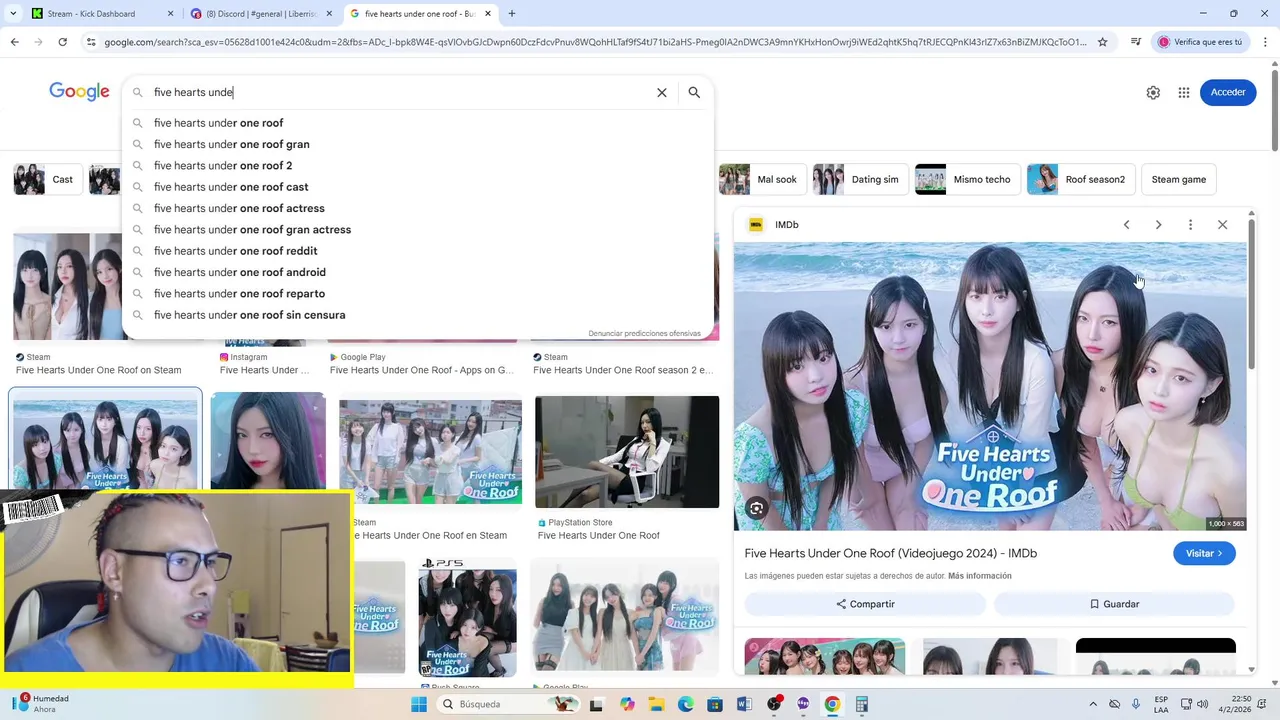Open Copilot from taskbar
The image size is (1280, 720).
point(627,704)
